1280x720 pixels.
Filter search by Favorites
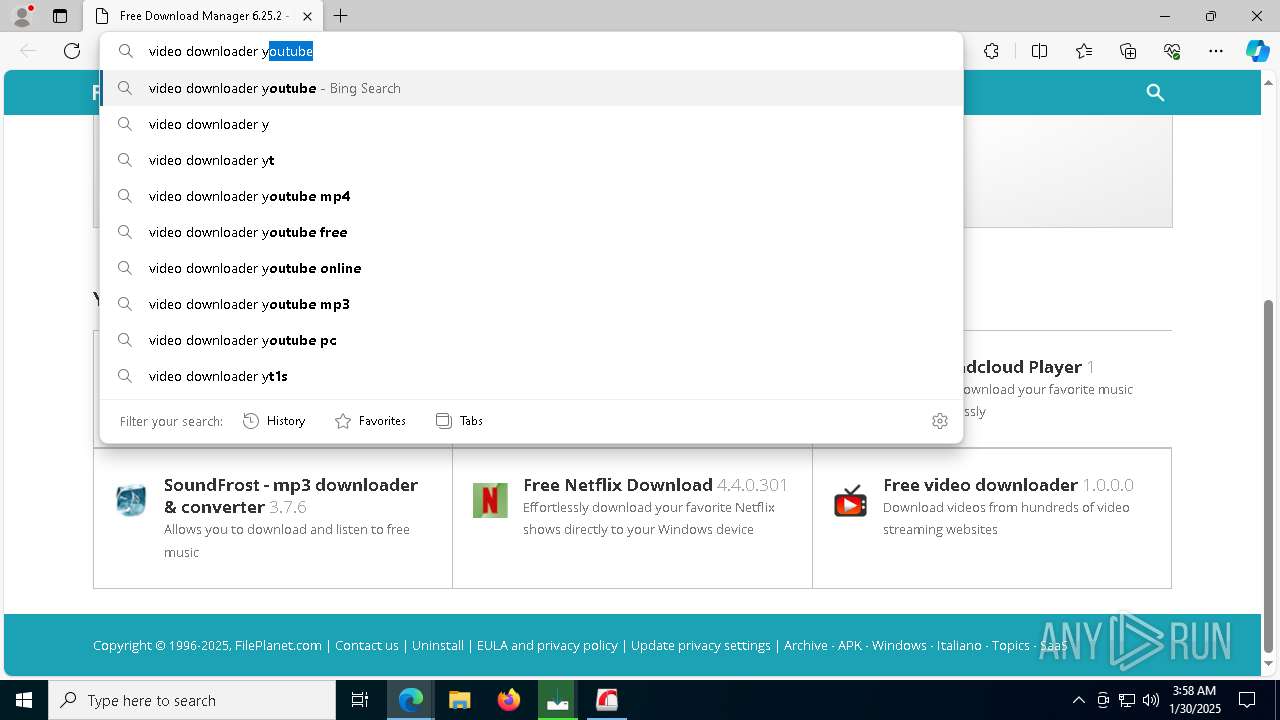click(370, 421)
